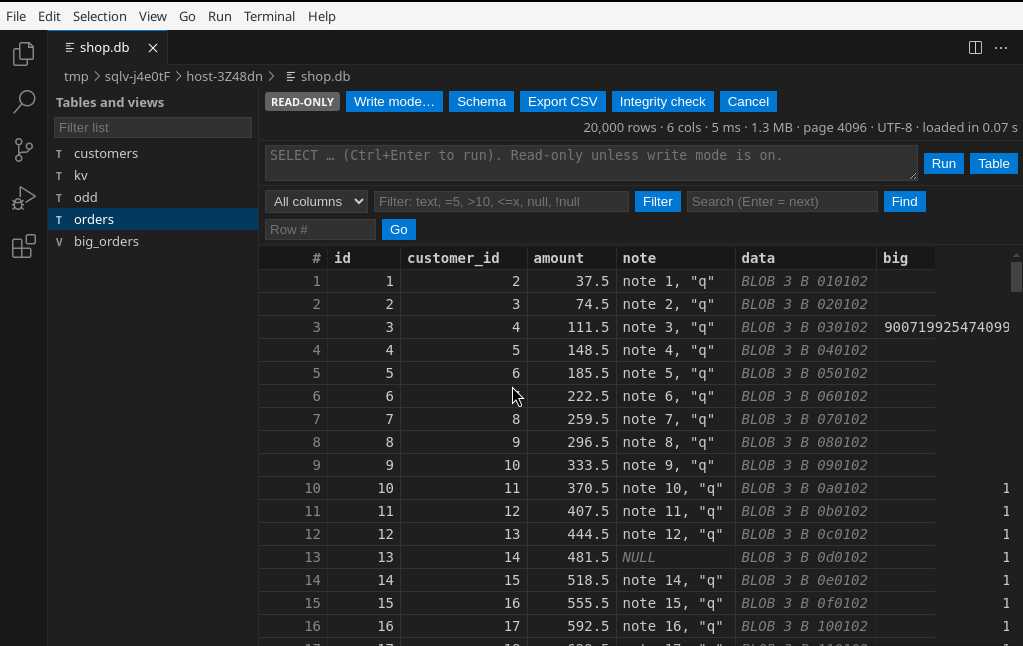Click the shop.db breadcrumb segment

click(x=318, y=76)
